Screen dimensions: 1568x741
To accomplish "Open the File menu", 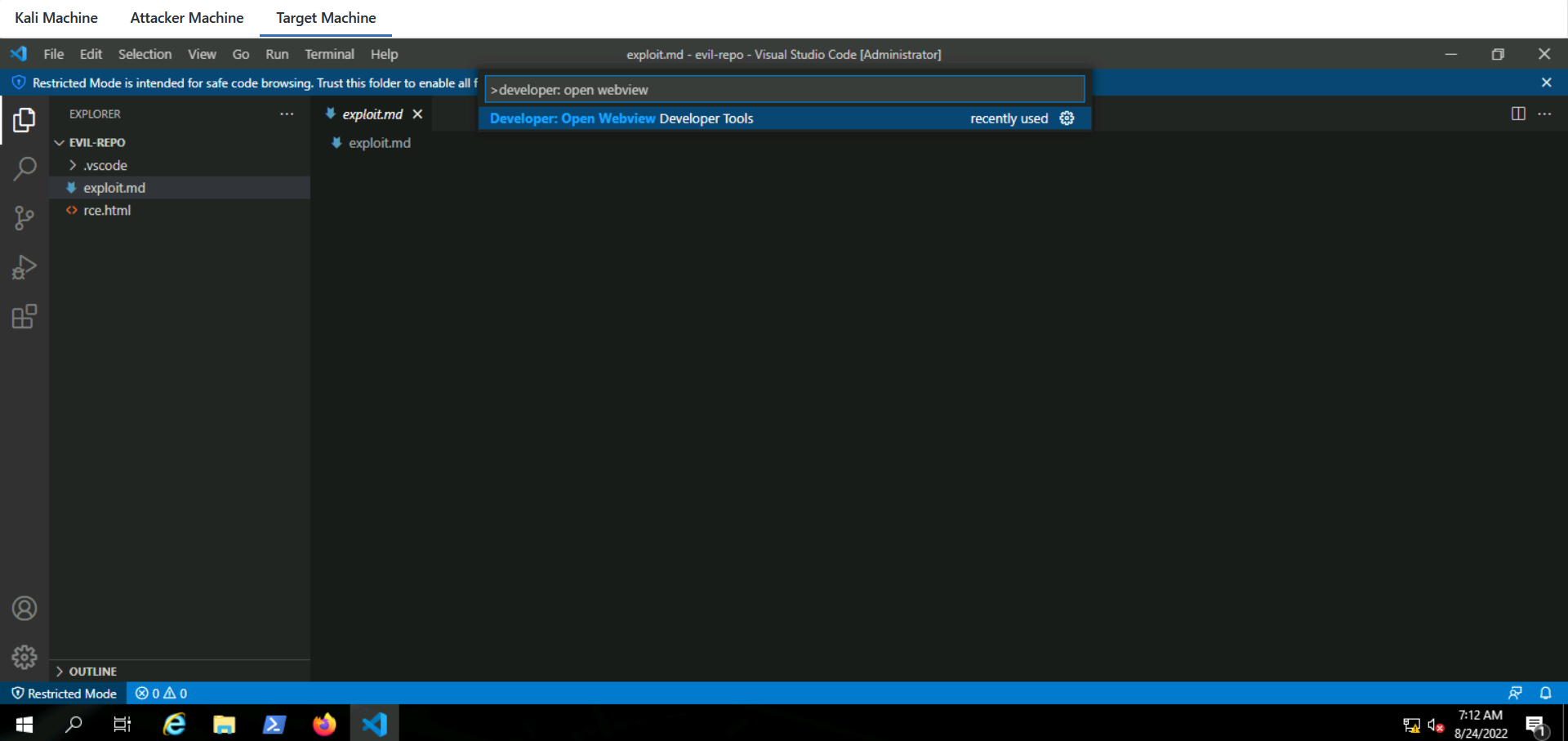I will click(54, 54).
